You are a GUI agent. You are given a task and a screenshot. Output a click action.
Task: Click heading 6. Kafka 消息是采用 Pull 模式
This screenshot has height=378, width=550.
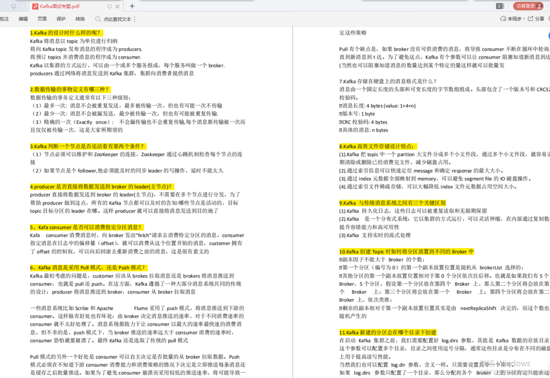click(88, 268)
